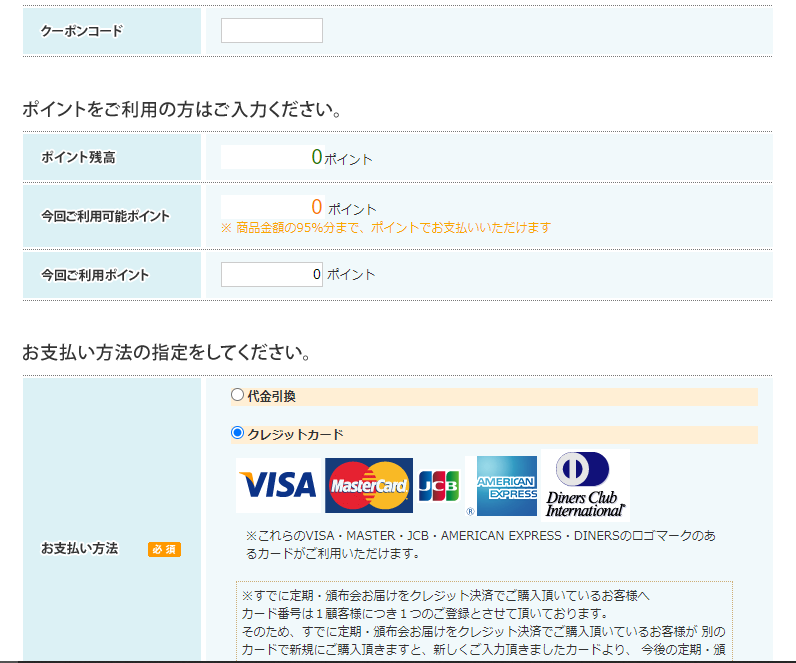Click the お支払い方法の指定 section heading
The image size is (796, 663).
(x=166, y=353)
